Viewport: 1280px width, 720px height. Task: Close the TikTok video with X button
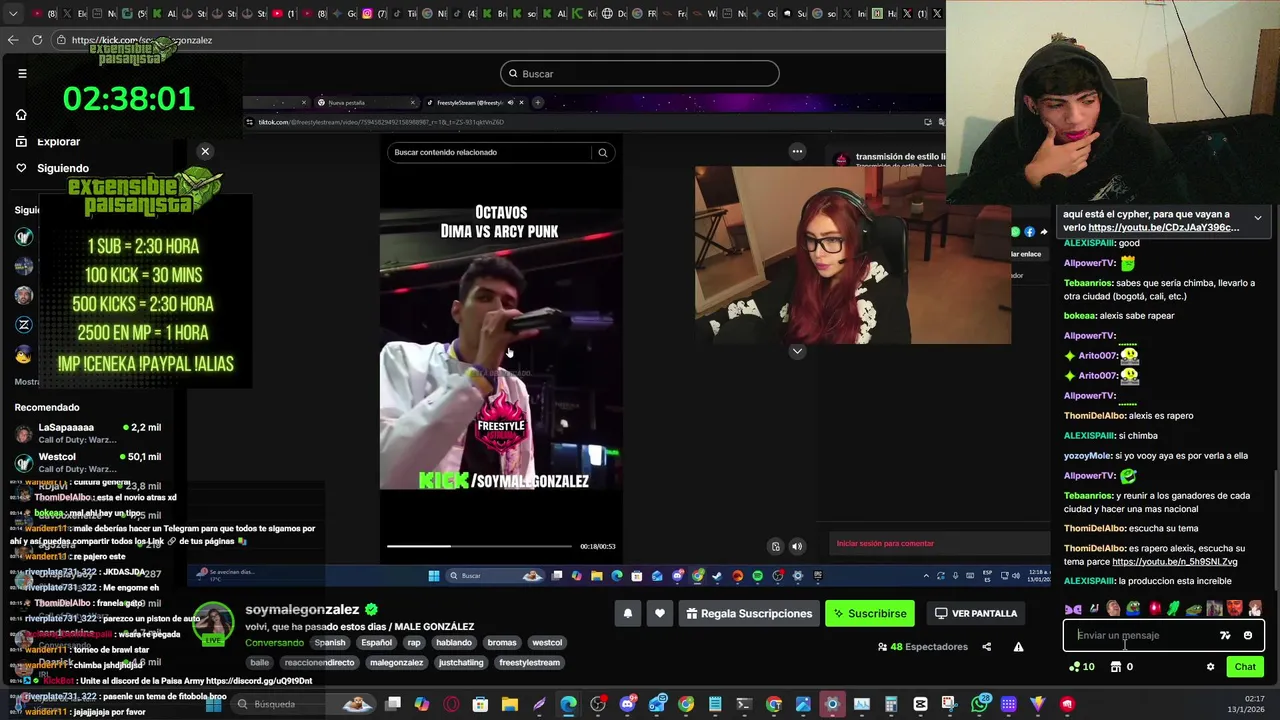pyautogui.click(x=205, y=151)
